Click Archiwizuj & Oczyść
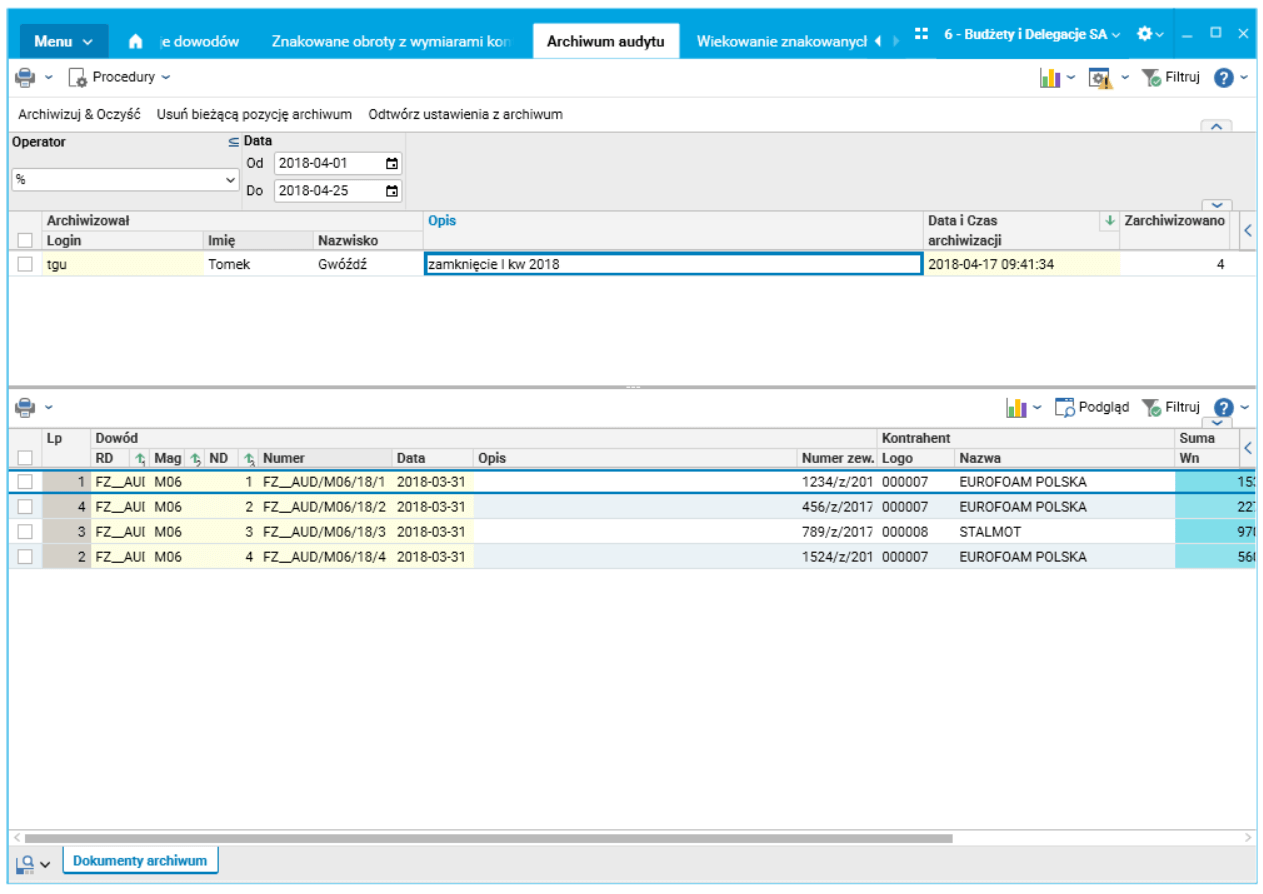Viewport: 1263px width, 894px height. [x=79, y=115]
